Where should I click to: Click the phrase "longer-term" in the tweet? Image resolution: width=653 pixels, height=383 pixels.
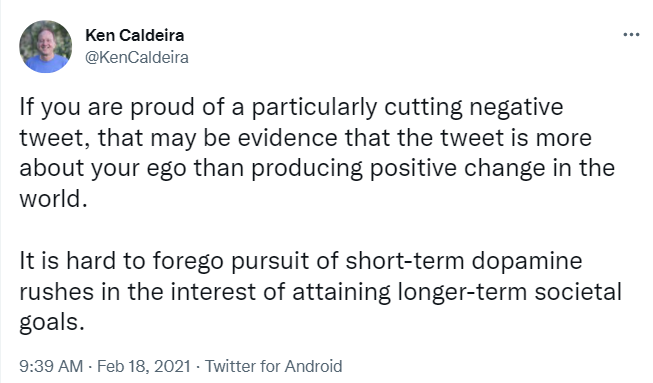pos(462,292)
